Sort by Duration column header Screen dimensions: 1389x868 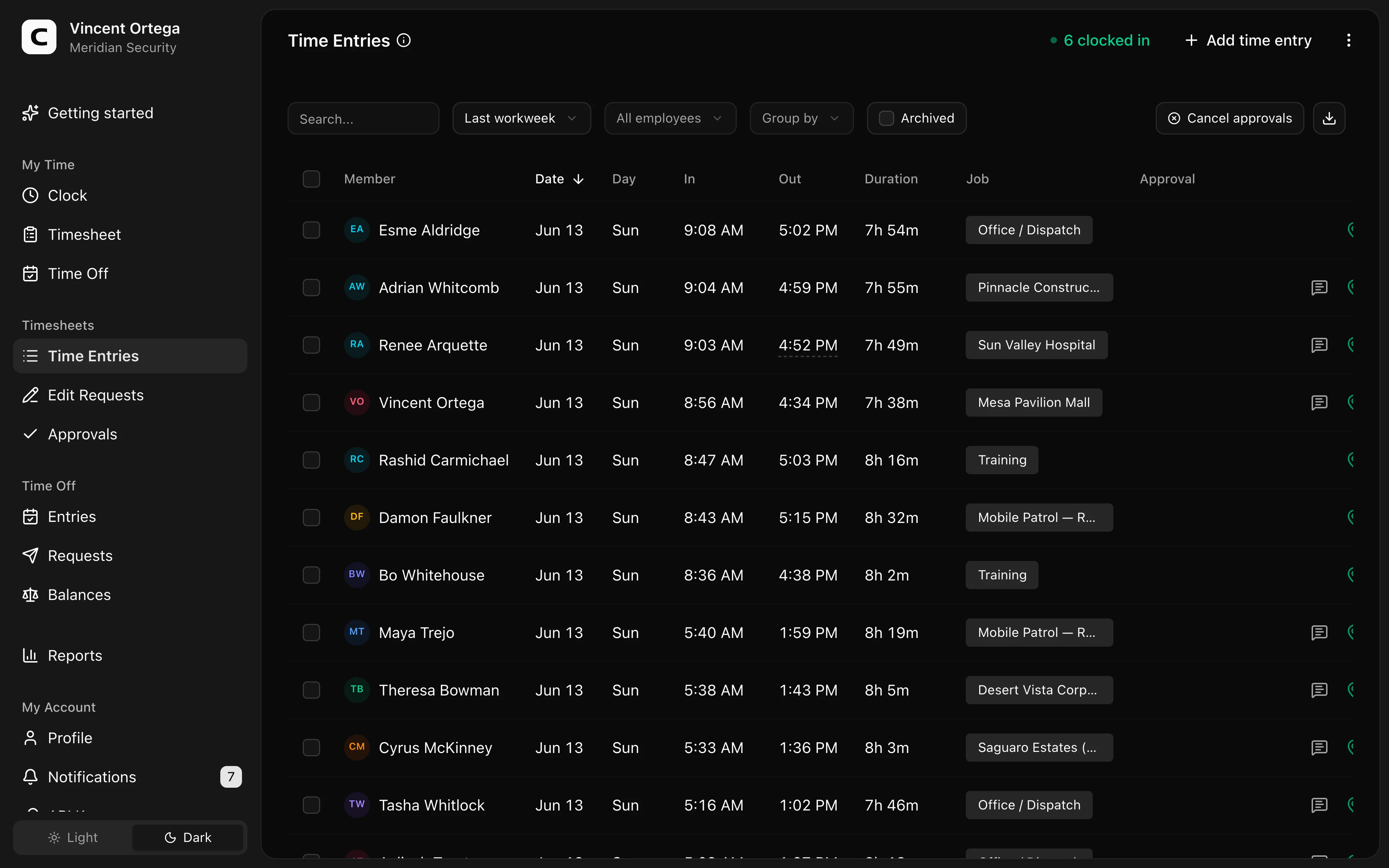(891, 179)
